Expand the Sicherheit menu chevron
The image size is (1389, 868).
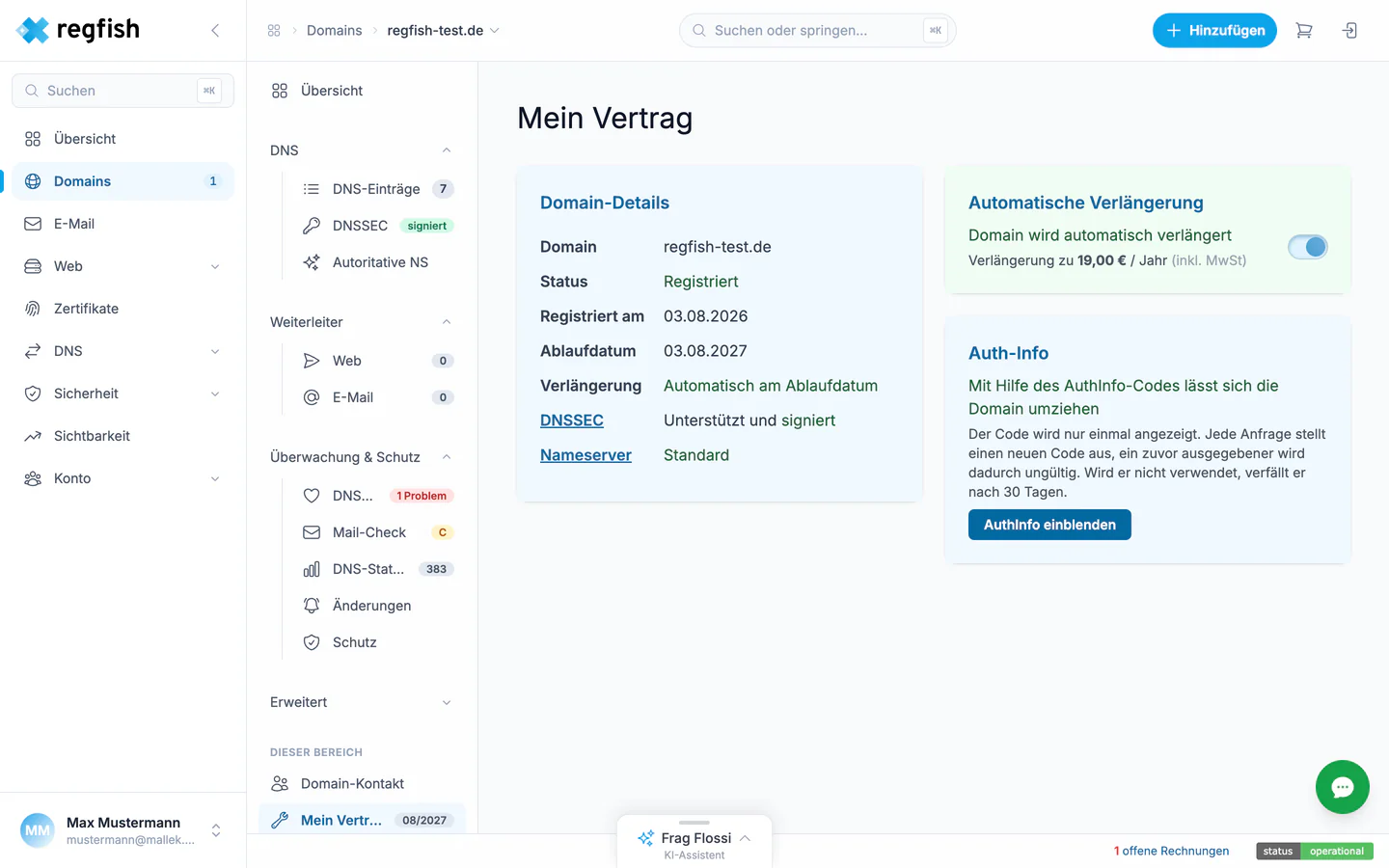[x=215, y=393]
